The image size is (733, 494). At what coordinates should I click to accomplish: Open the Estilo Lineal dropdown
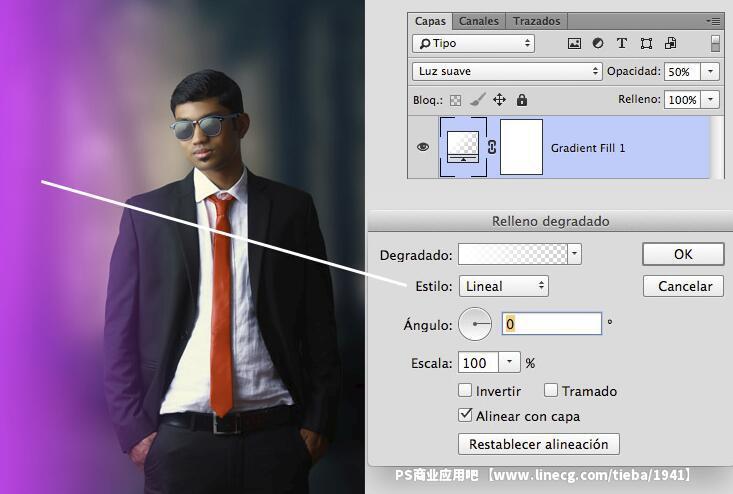tap(504, 286)
